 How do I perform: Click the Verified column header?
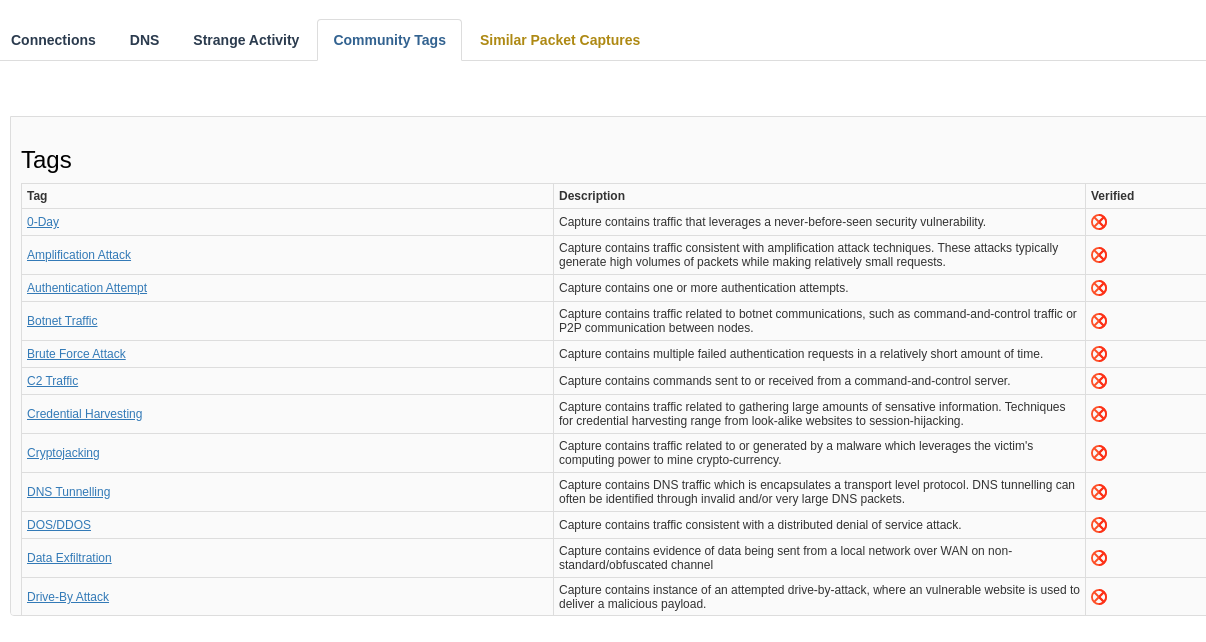1112,196
